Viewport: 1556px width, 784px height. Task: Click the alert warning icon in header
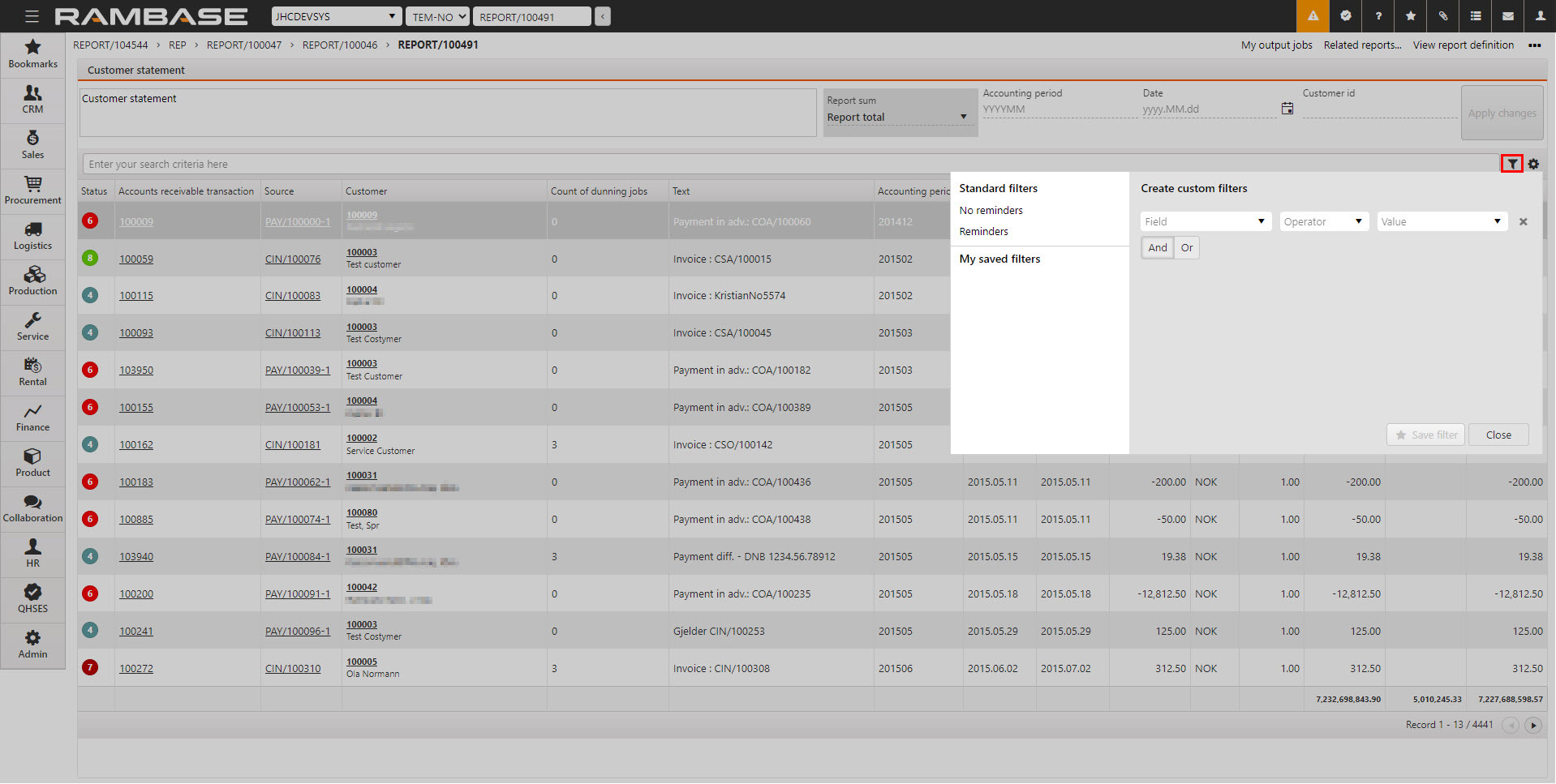point(1313,16)
